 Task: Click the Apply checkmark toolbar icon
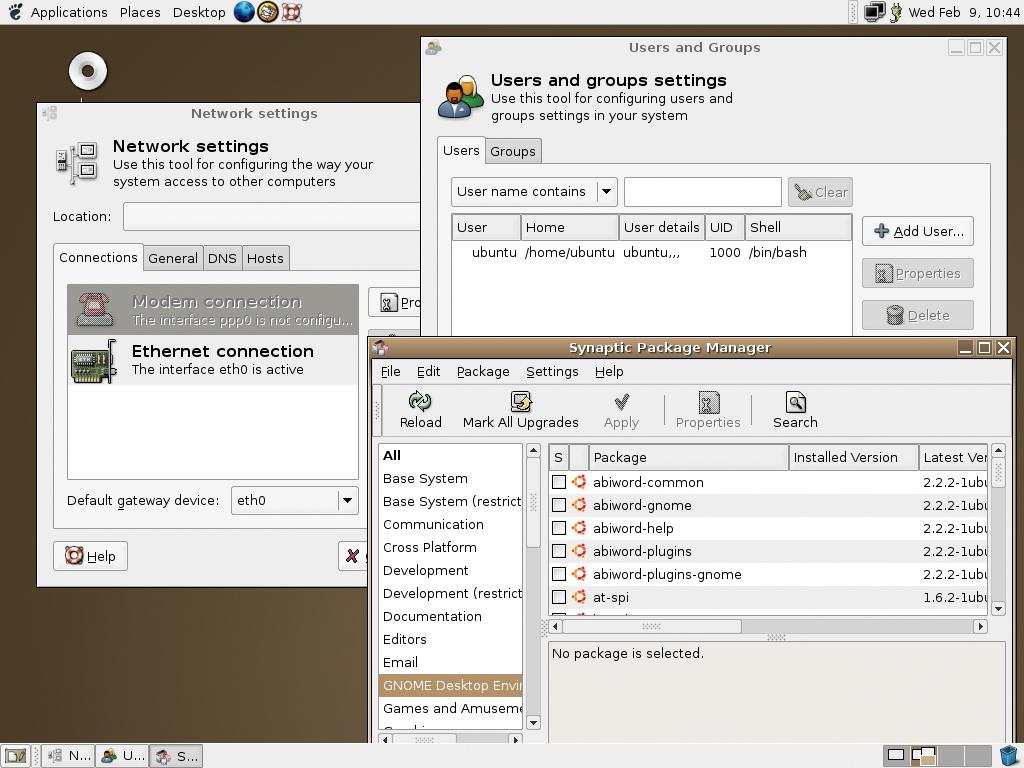pos(622,401)
